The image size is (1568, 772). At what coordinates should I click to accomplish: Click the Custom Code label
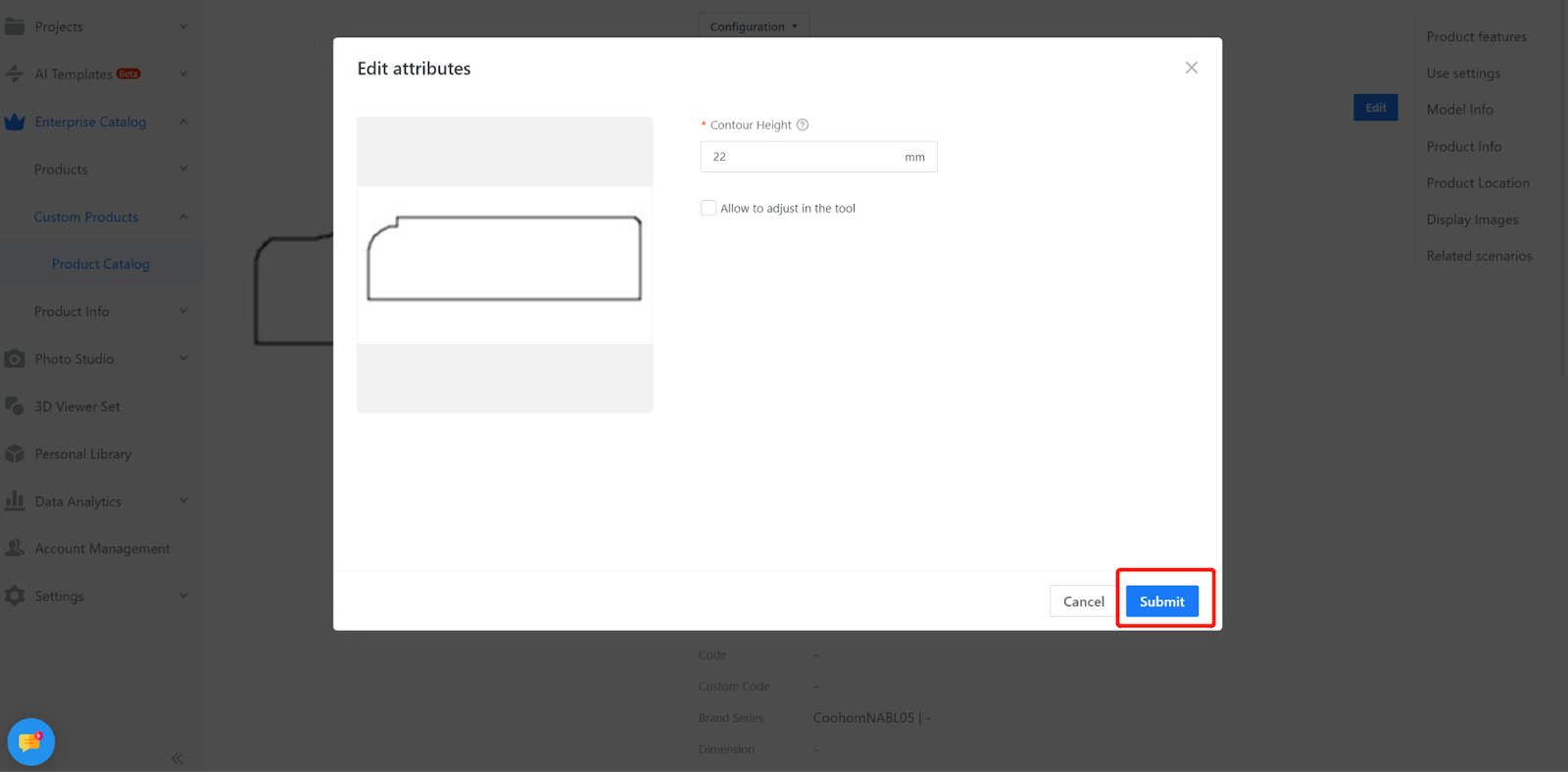pyautogui.click(x=734, y=687)
